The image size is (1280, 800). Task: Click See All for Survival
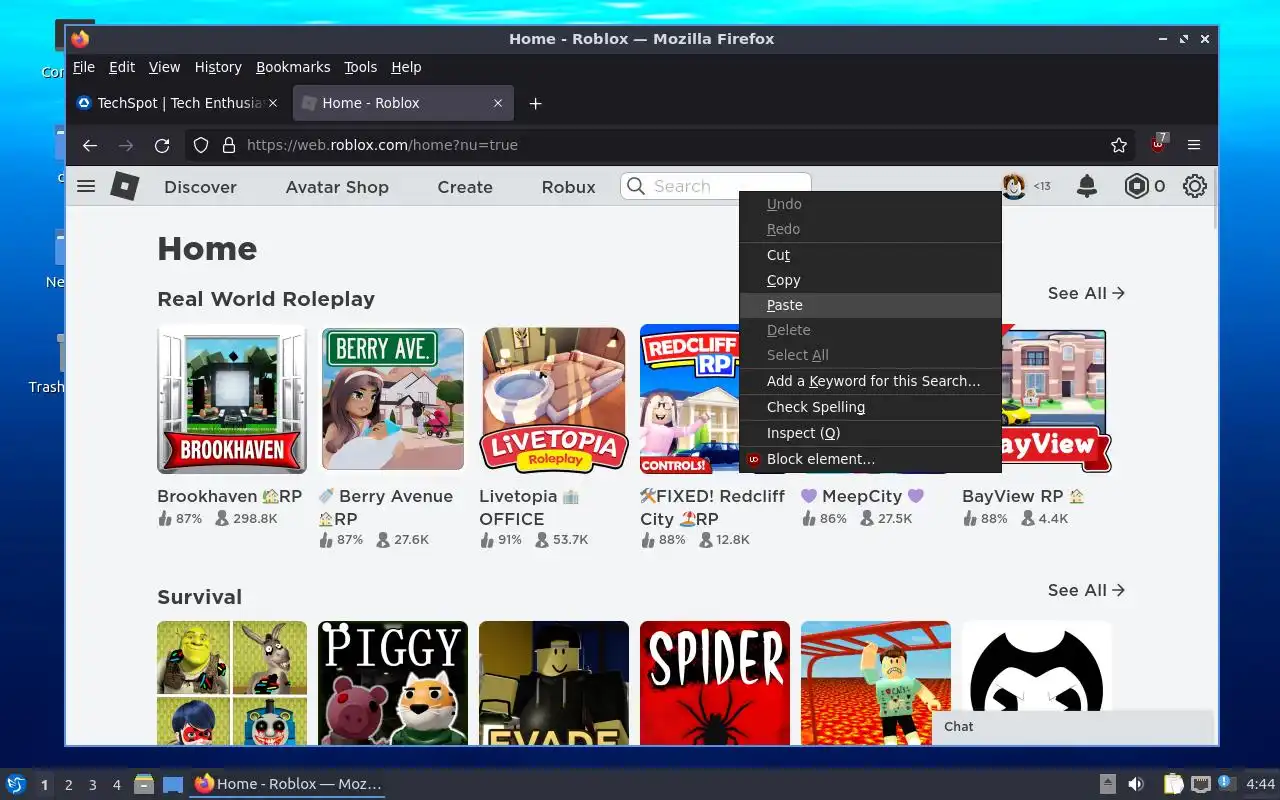tap(1086, 590)
